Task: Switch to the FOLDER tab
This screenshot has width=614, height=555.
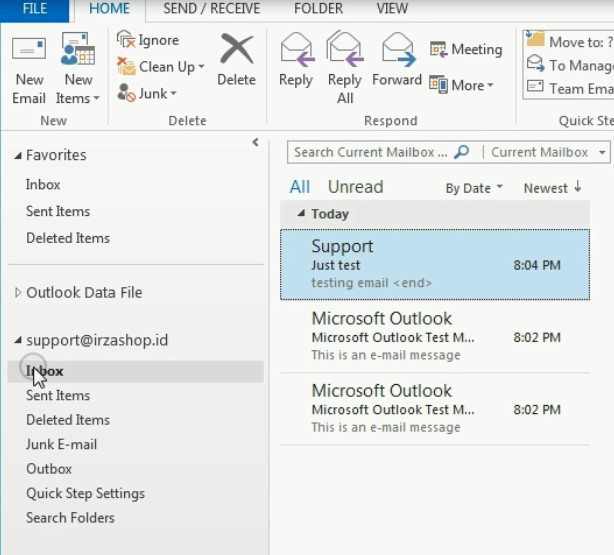Action: click(318, 9)
